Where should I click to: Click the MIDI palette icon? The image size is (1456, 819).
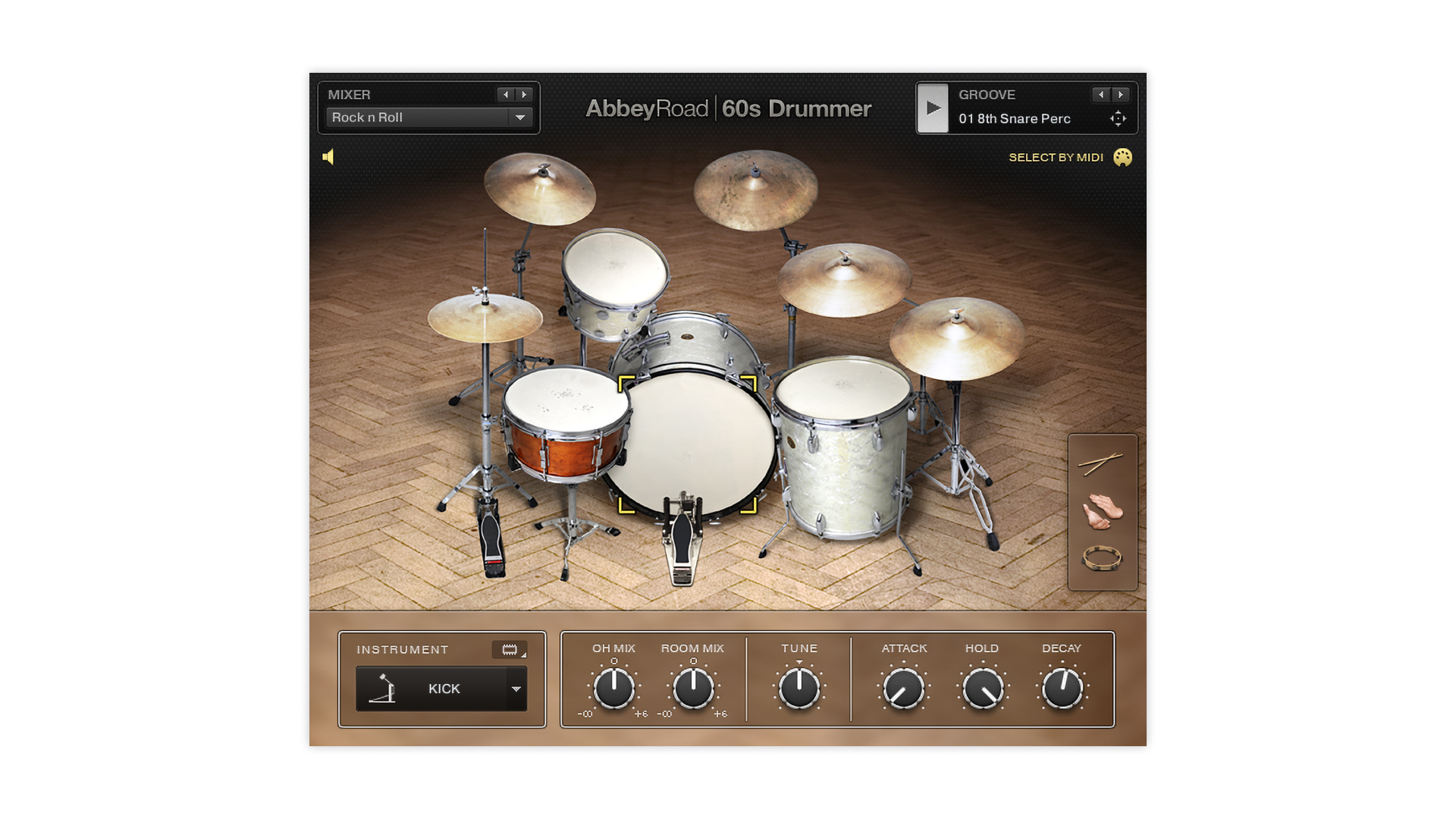(1122, 157)
